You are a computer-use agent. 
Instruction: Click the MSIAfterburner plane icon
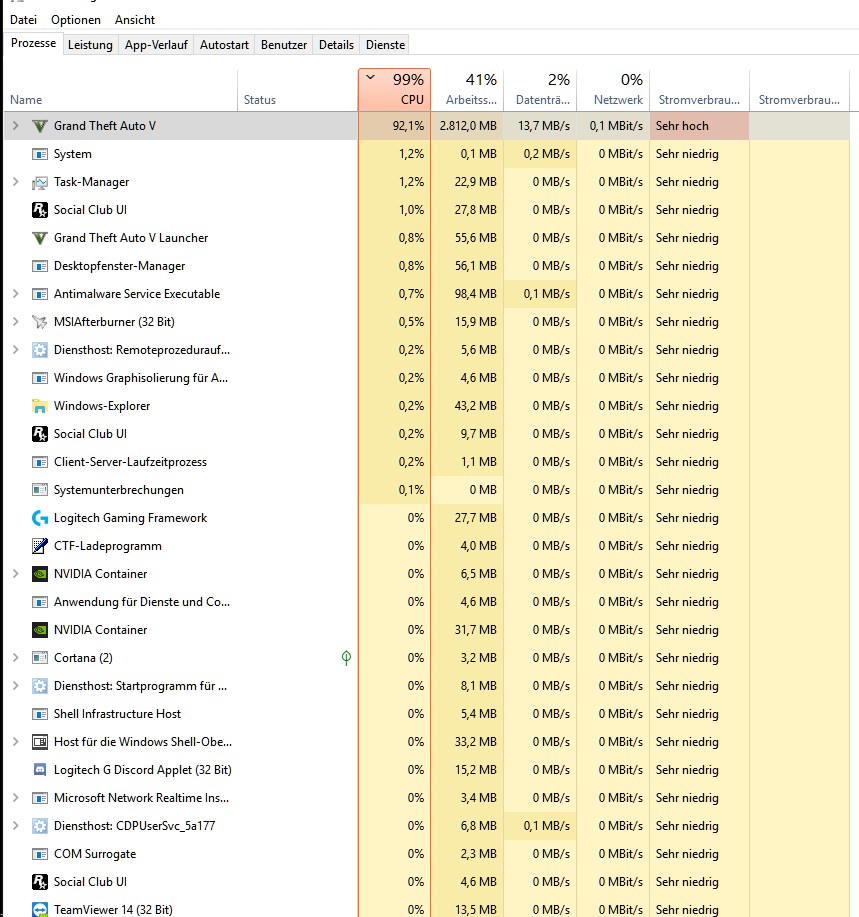coord(39,322)
